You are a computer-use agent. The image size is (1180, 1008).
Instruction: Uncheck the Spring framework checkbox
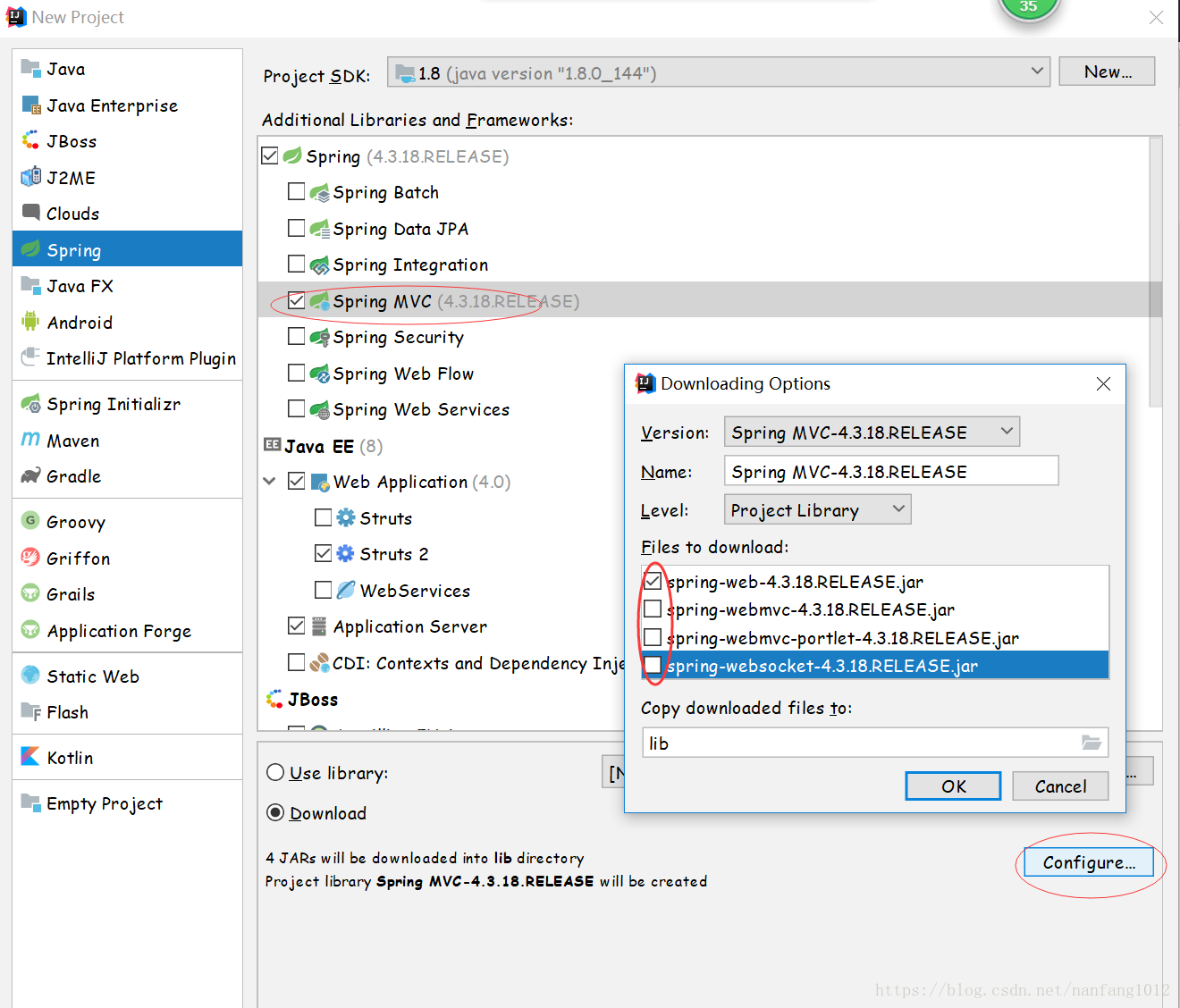(x=270, y=155)
